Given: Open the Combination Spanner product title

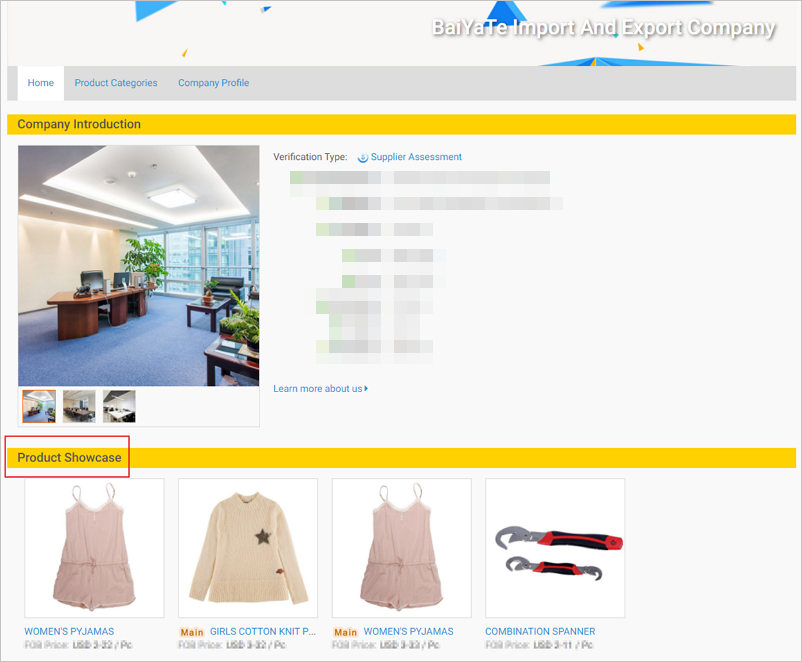Looking at the screenshot, I should [540, 632].
